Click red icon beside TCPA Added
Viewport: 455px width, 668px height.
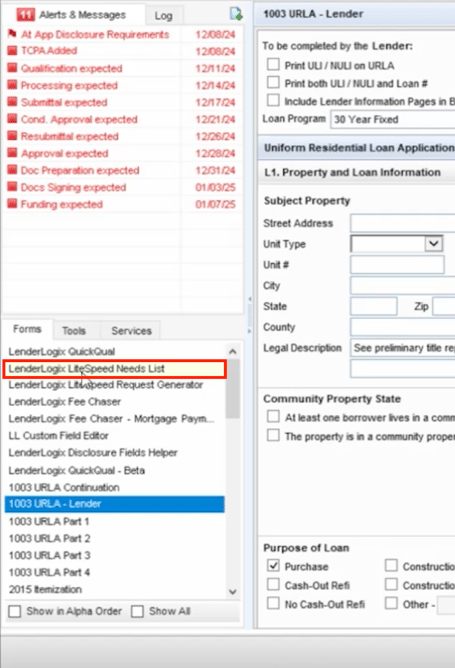point(12,51)
